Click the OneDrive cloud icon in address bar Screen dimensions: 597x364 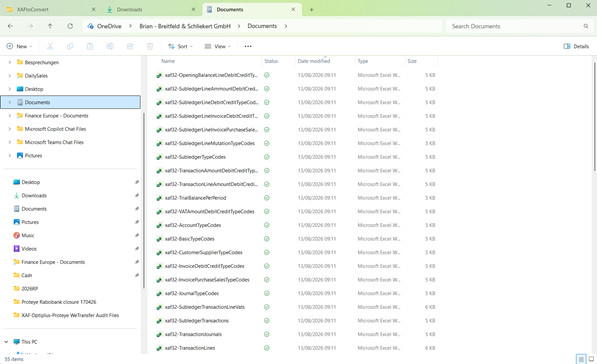pyautogui.click(x=90, y=26)
